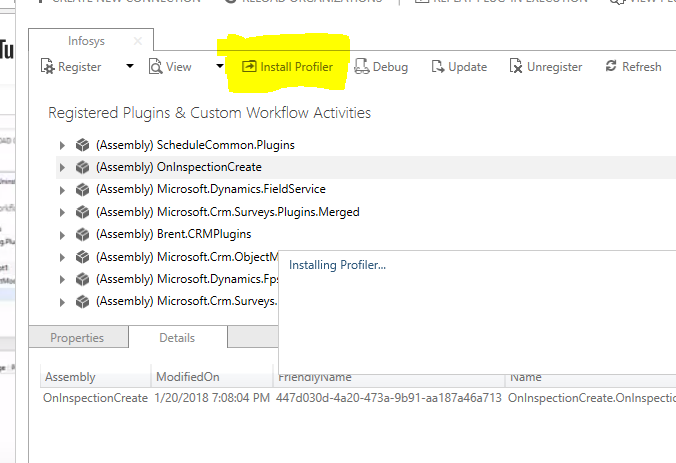Open the View dropdown arrow
Screen dimensions: 676x463
tap(220, 66)
